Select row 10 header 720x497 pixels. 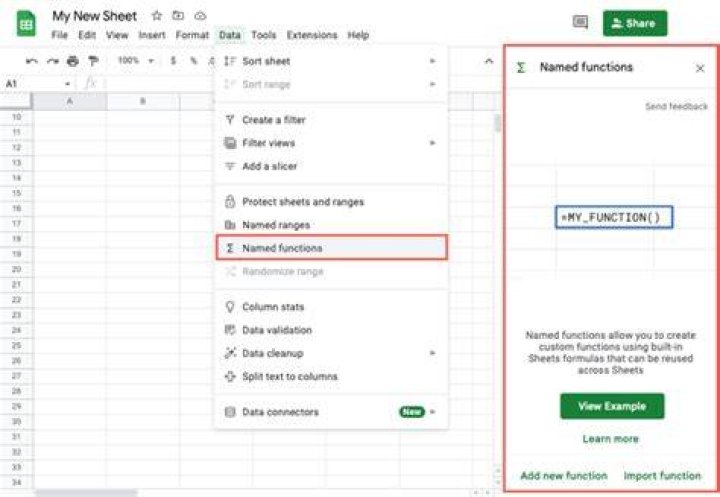click(x=17, y=117)
